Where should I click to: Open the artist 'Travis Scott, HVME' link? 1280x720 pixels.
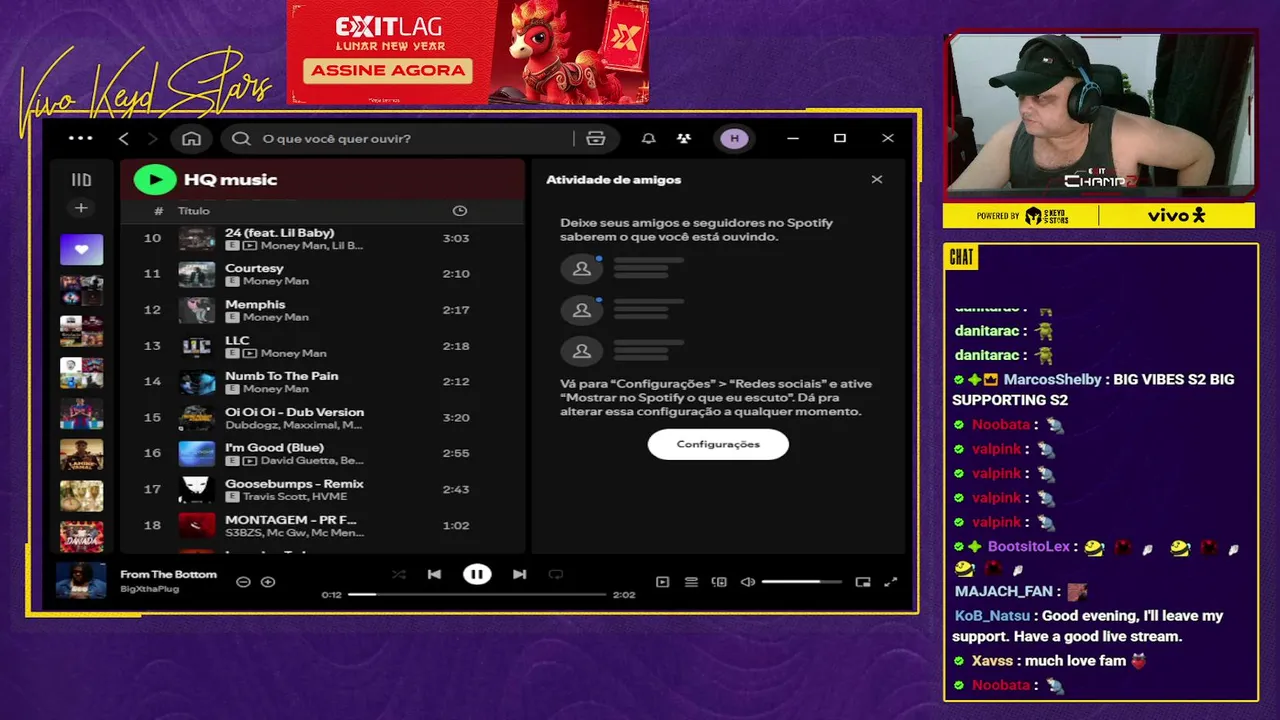tap(293, 497)
